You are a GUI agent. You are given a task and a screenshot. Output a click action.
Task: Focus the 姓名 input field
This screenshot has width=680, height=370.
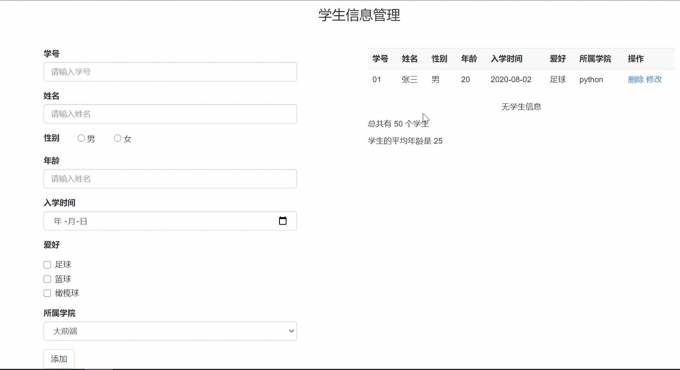pos(170,114)
